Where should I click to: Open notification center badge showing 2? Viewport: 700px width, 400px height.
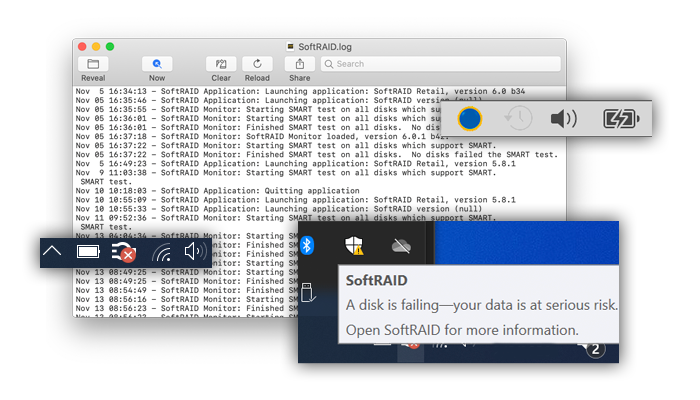tap(595, 349)
